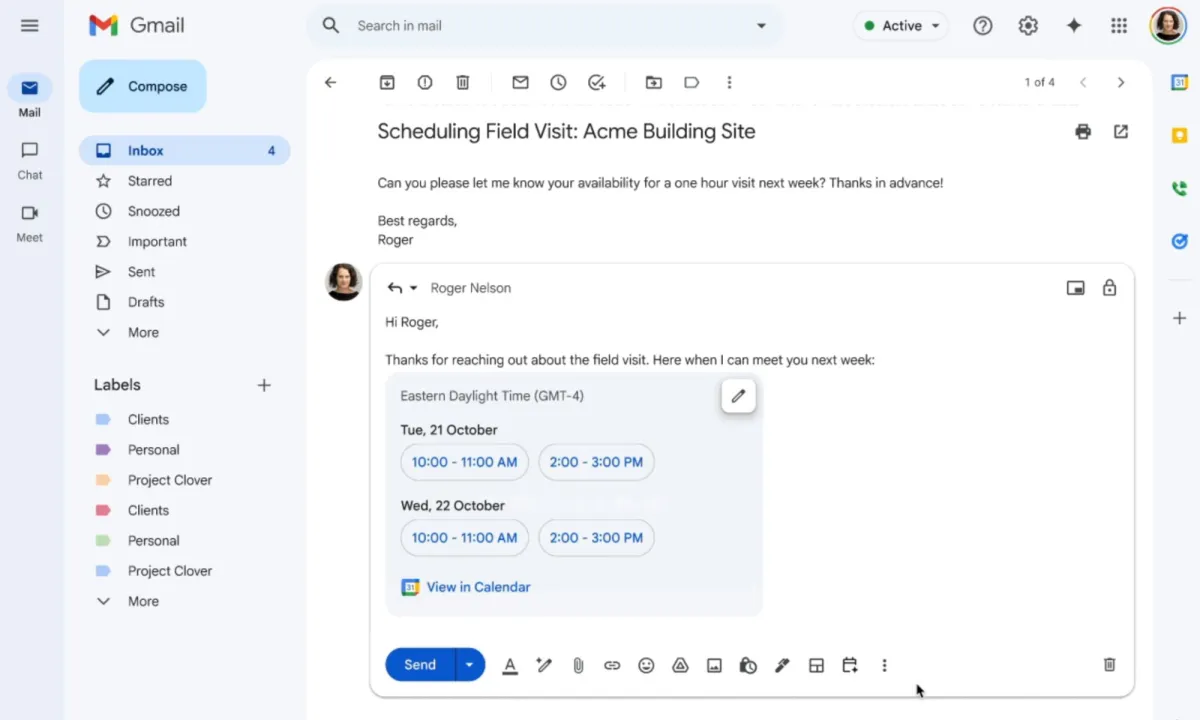Attach a file to the reply
This screenshot has height=720, width=1200.
click(x=578, y=665)
